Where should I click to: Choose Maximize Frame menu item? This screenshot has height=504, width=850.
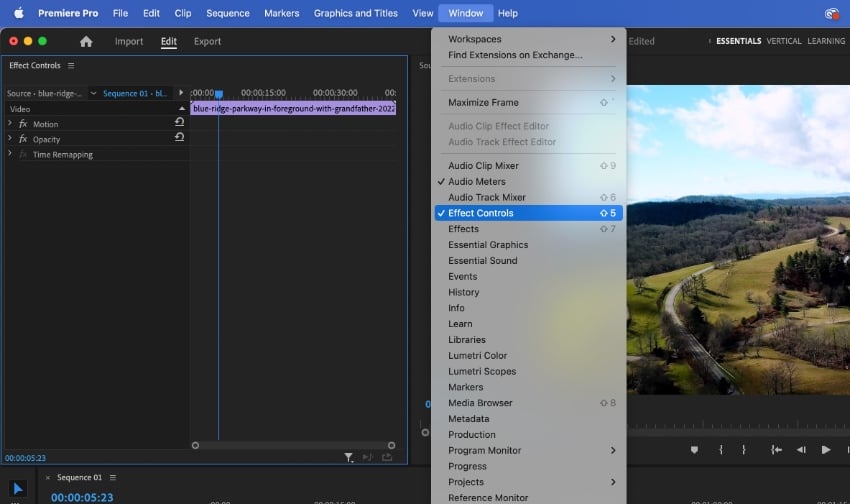[529, 102]
